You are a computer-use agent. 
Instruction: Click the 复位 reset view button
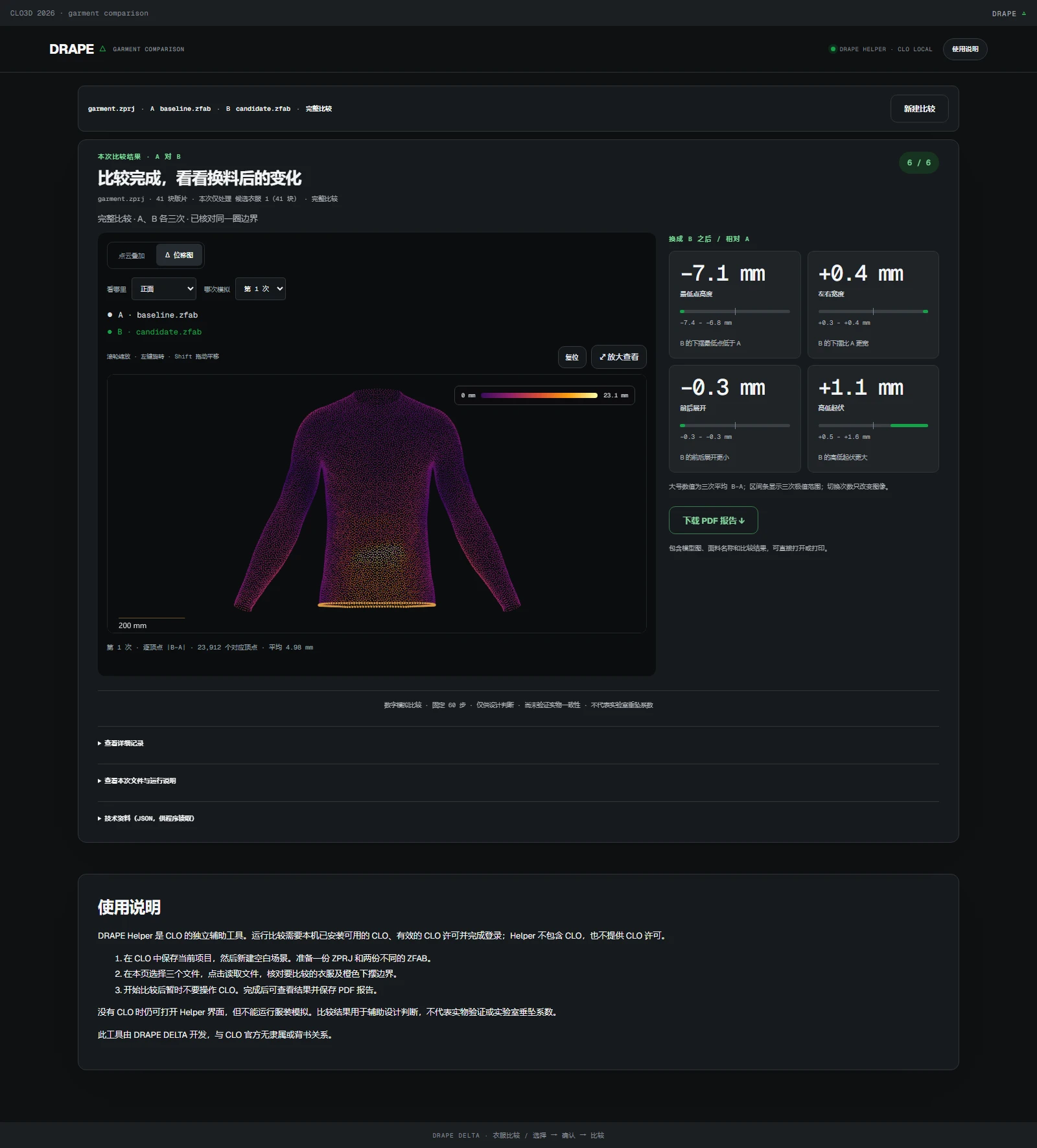pos(572,357)
